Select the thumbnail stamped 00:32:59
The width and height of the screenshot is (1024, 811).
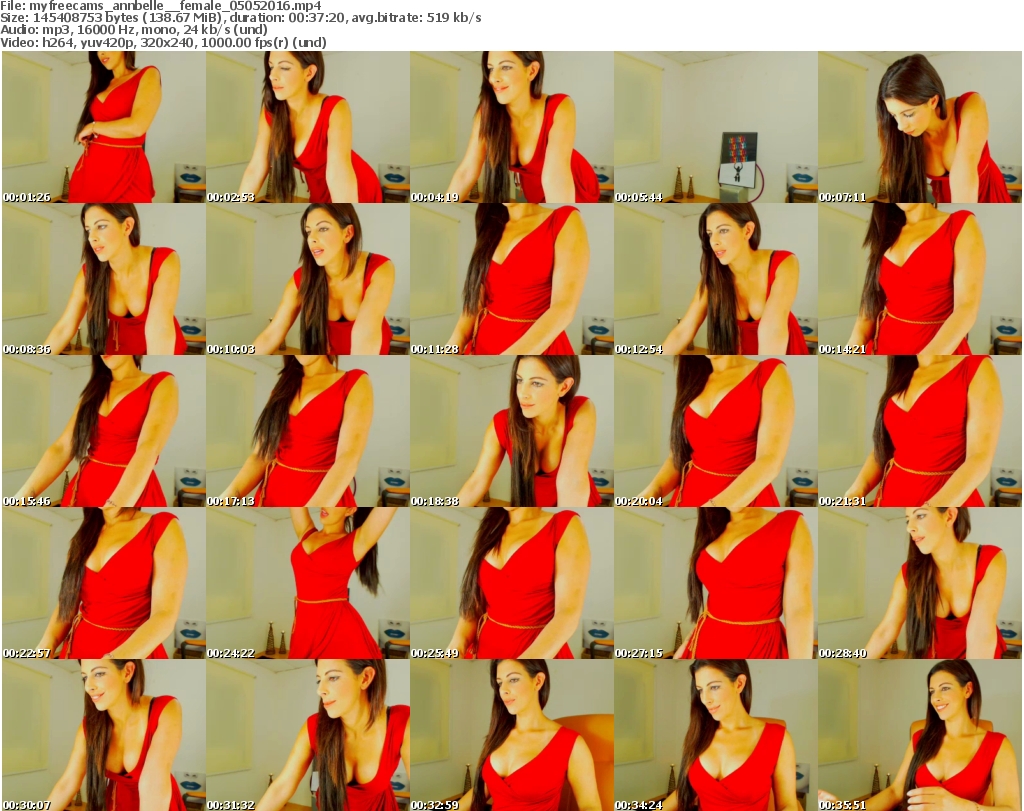coord(511,735)
